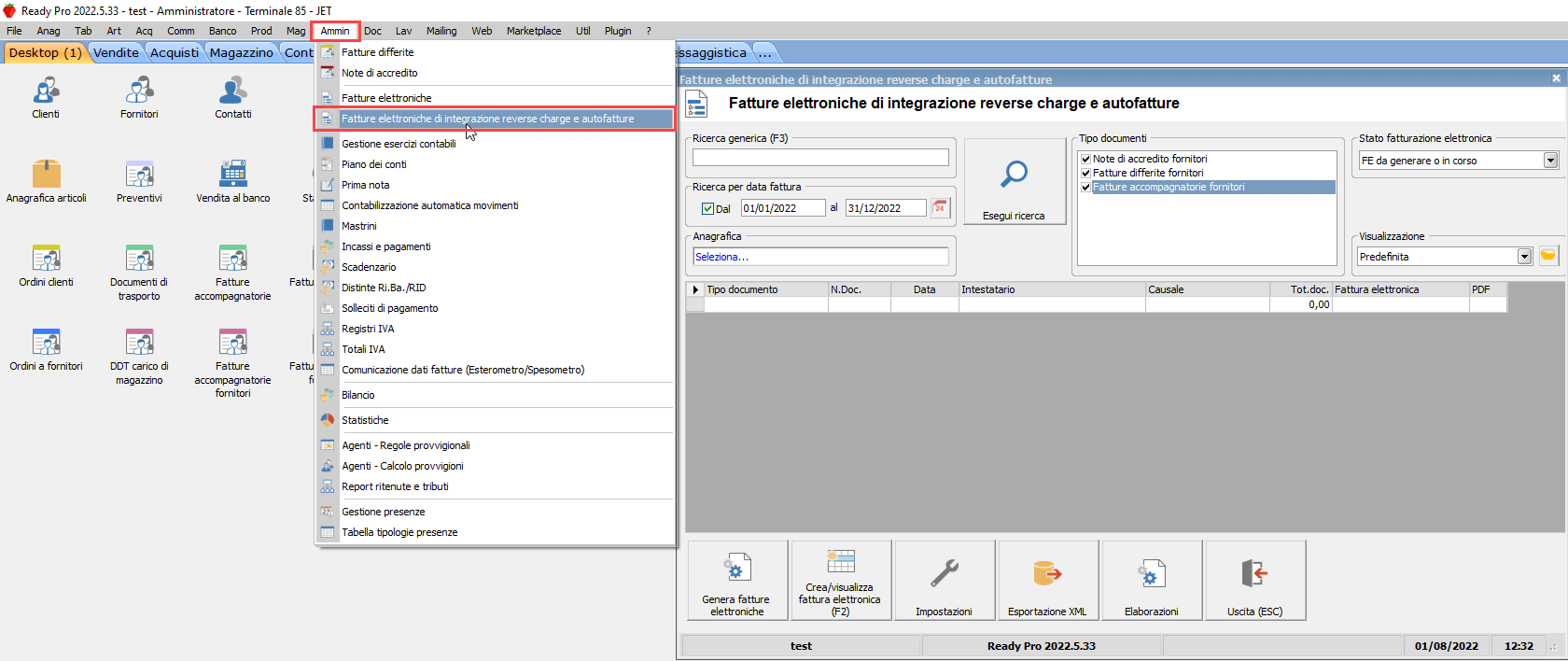Click the Esegui ricerca magnifier button

tap(1014, 181)
